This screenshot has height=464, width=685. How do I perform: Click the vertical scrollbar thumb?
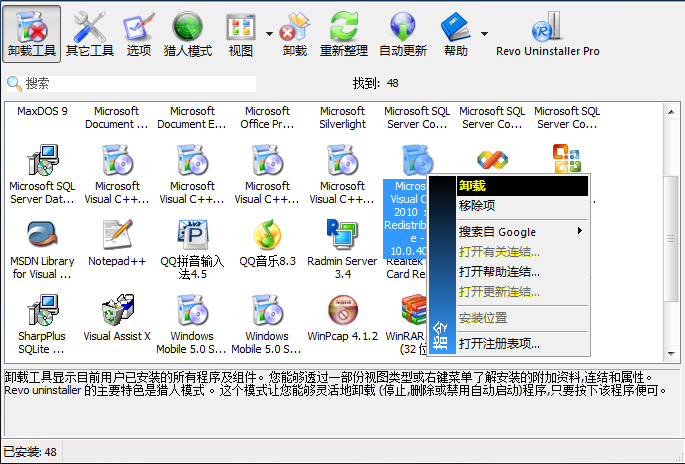coord(671,239)
